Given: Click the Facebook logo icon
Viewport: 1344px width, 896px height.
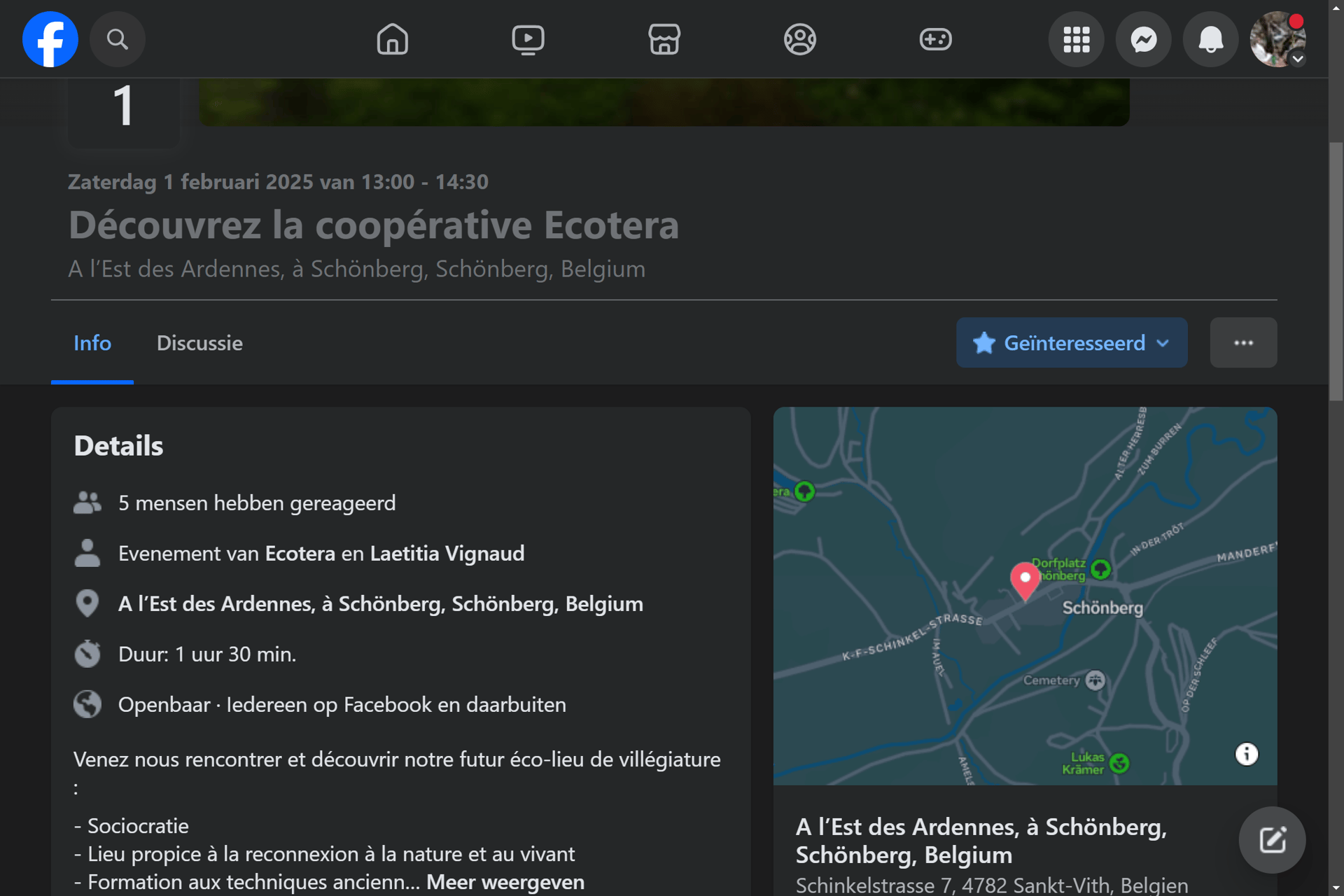Looking at the screenshot, I should pyautogui.click(x=50, y=39).
